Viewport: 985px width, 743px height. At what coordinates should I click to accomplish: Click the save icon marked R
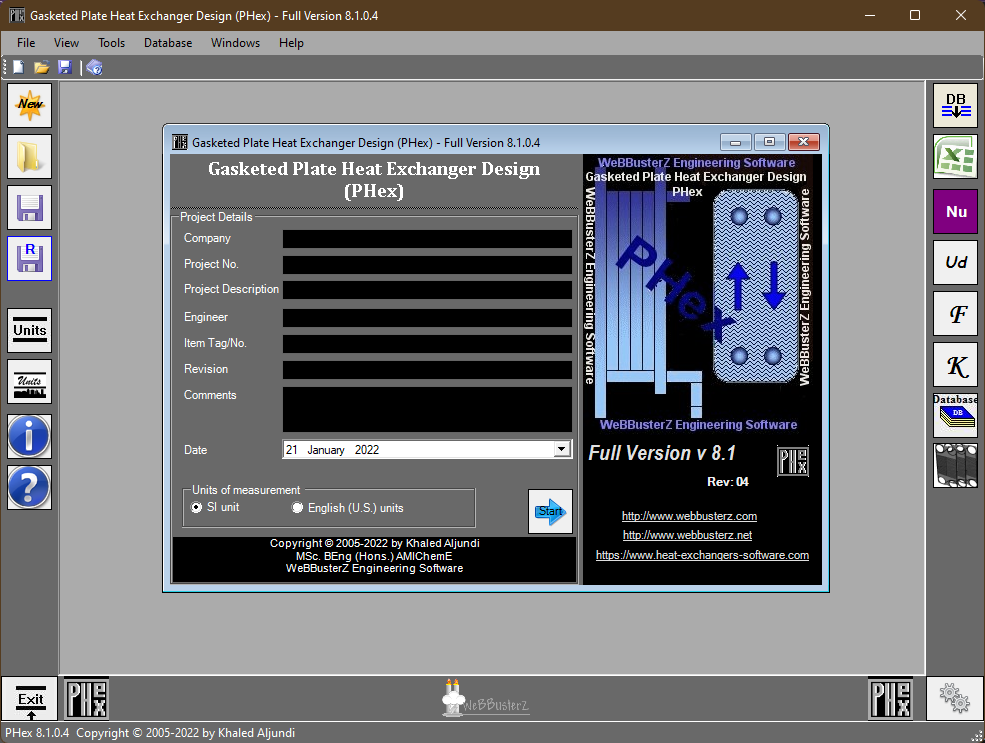pos(30,258)
